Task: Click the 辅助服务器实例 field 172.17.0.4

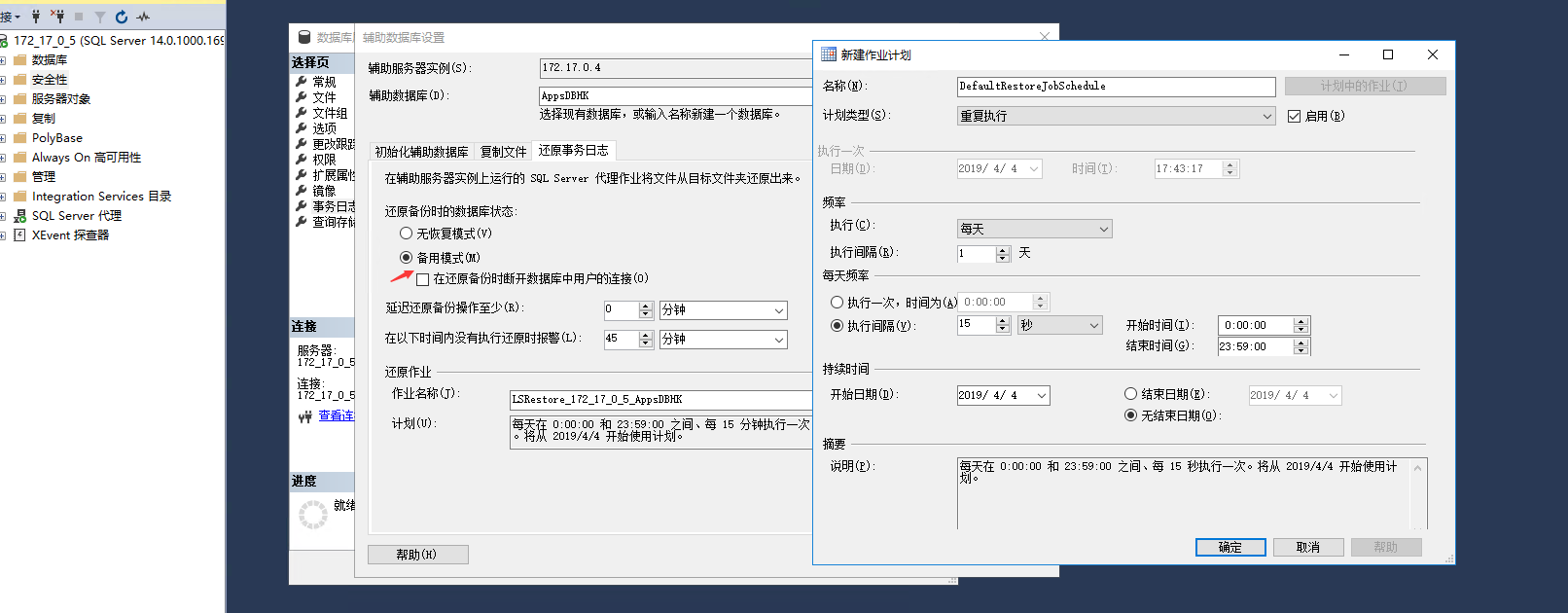Action: (676, 68)
